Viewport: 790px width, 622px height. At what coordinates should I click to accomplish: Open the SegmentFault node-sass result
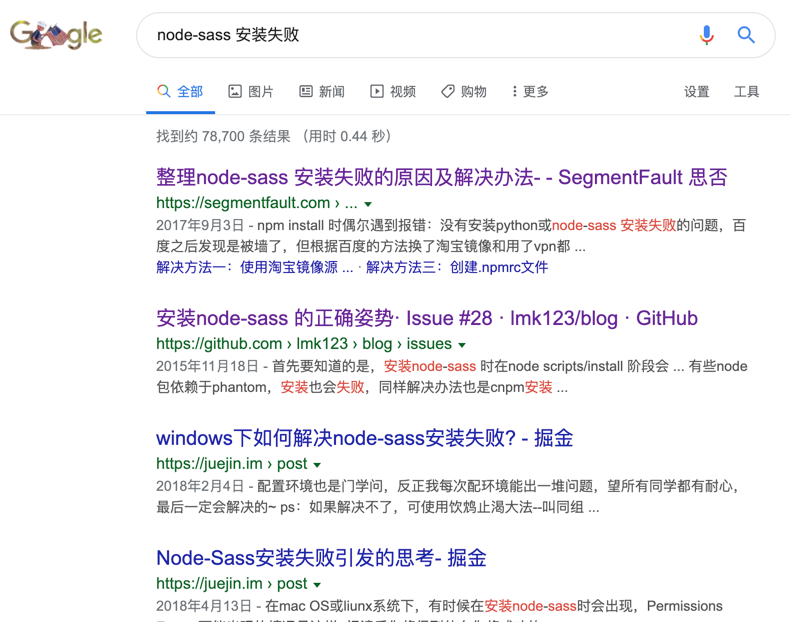441,177
